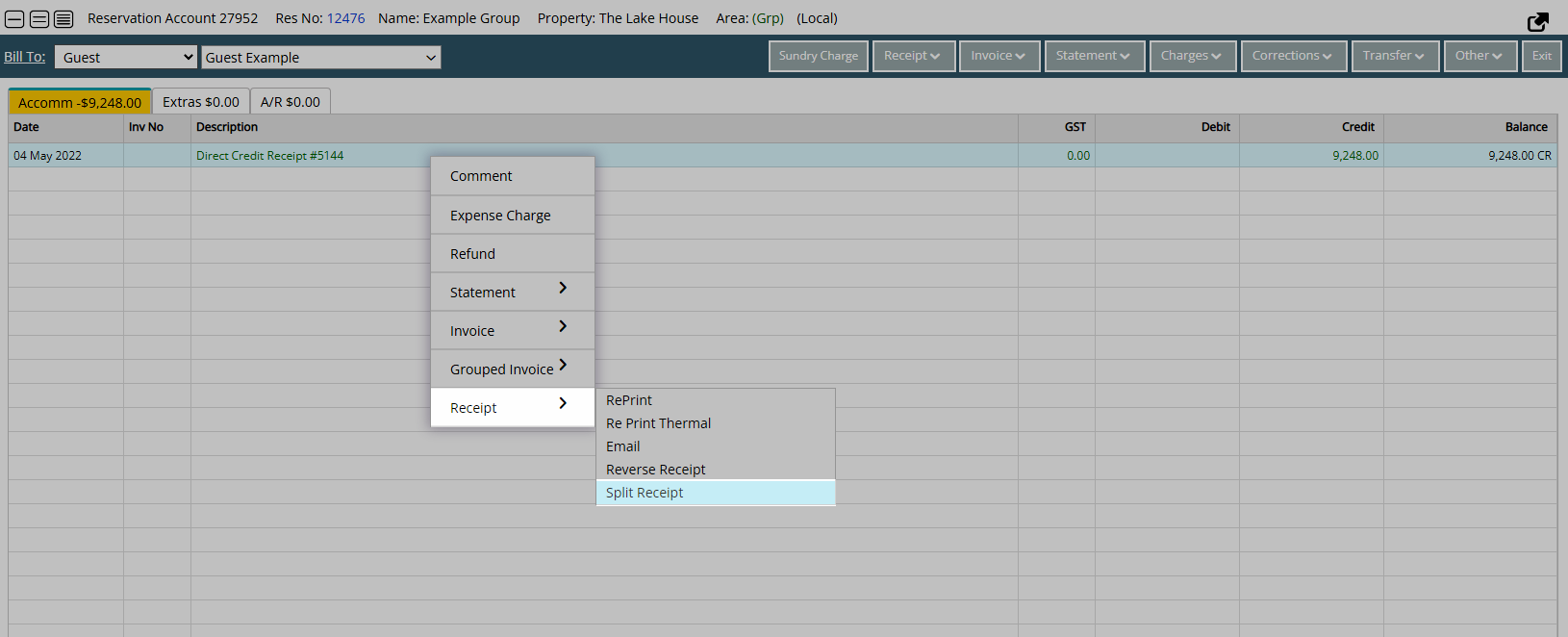Screen dimensions: 1568x637
Task: Click the Bill To link
Action: pyautogui.click(x=25, y=57)
